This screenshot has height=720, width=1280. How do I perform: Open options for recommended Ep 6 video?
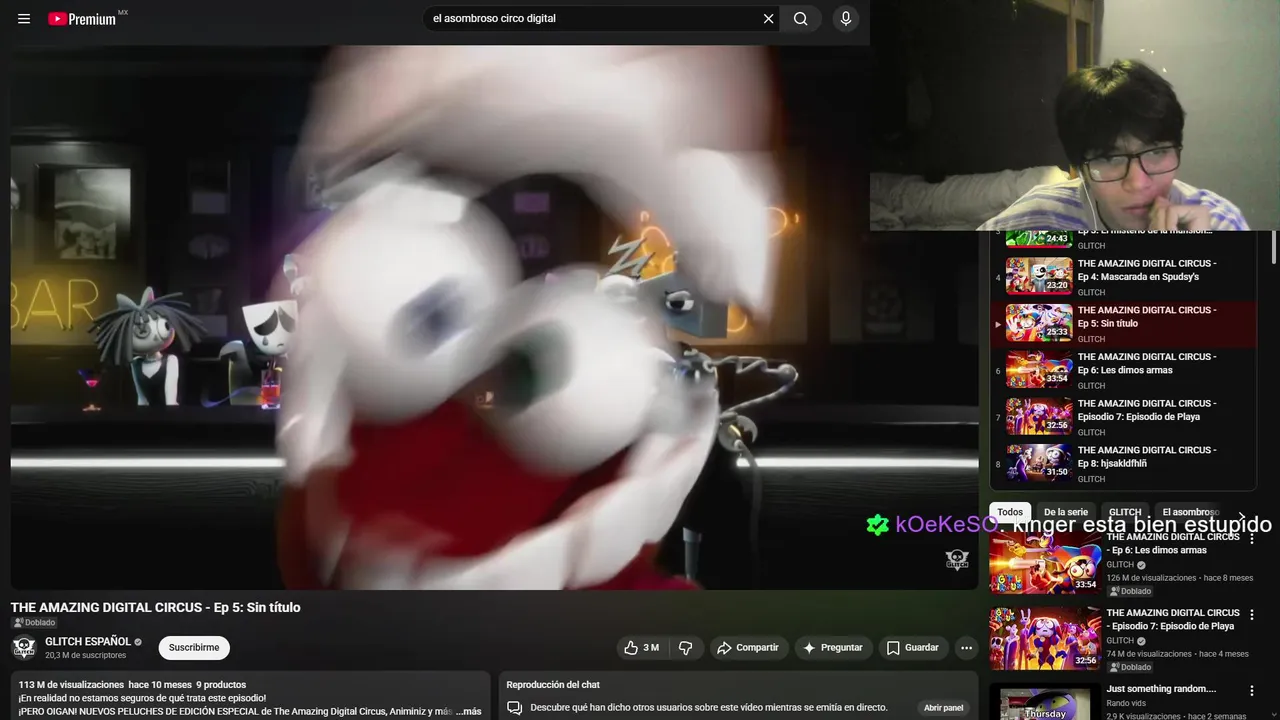click(x=1251, y=539)
